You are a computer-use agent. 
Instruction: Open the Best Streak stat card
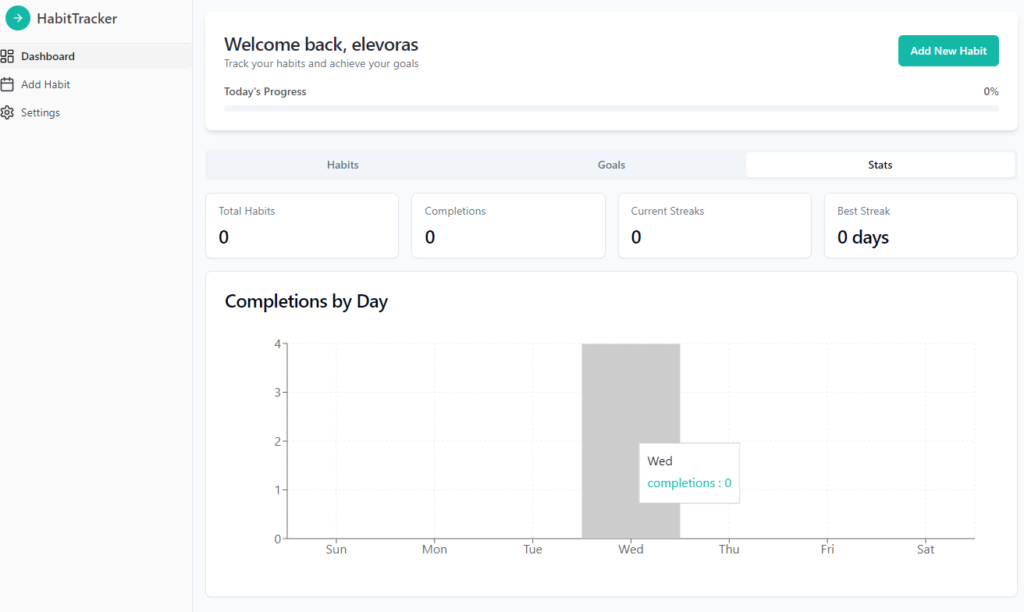pos(920,226)
